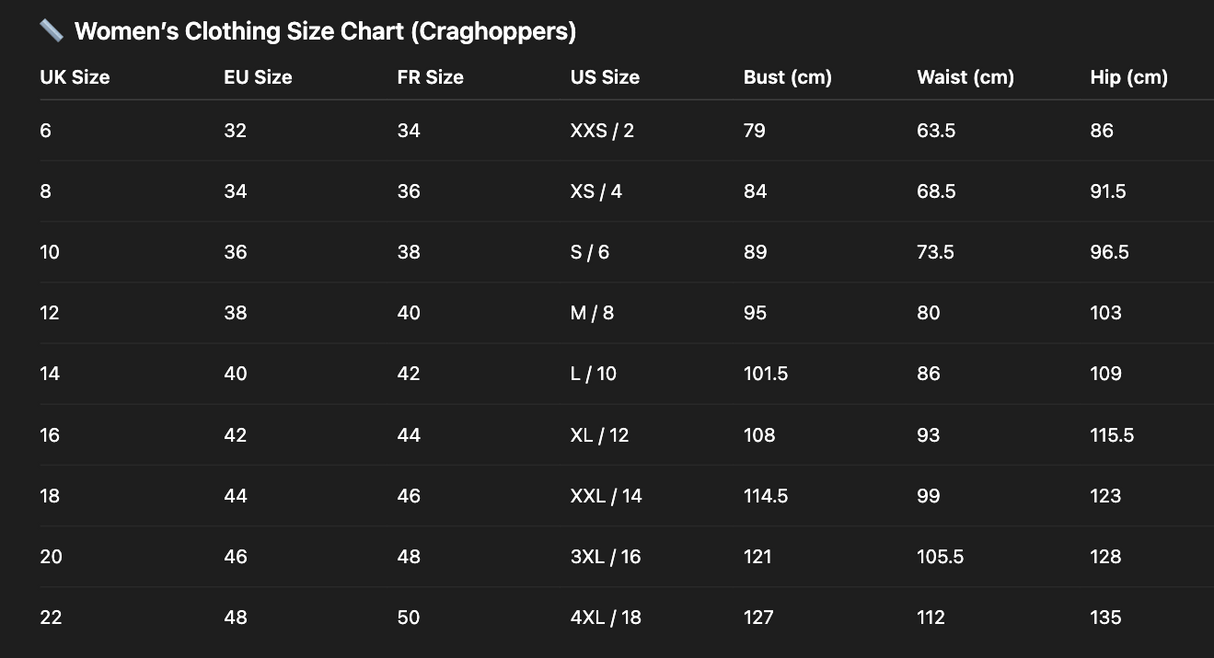Click the S / 6 US size cell
The height and width of the screenshot is (658, 1214).
click(x=590, y=252)
